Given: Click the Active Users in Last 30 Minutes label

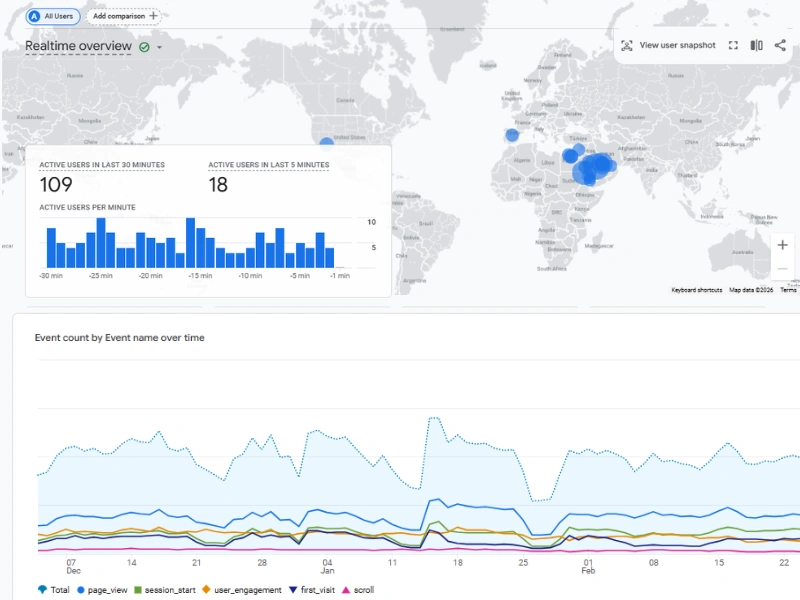Looking at the screenshot, I should [102, 165].
